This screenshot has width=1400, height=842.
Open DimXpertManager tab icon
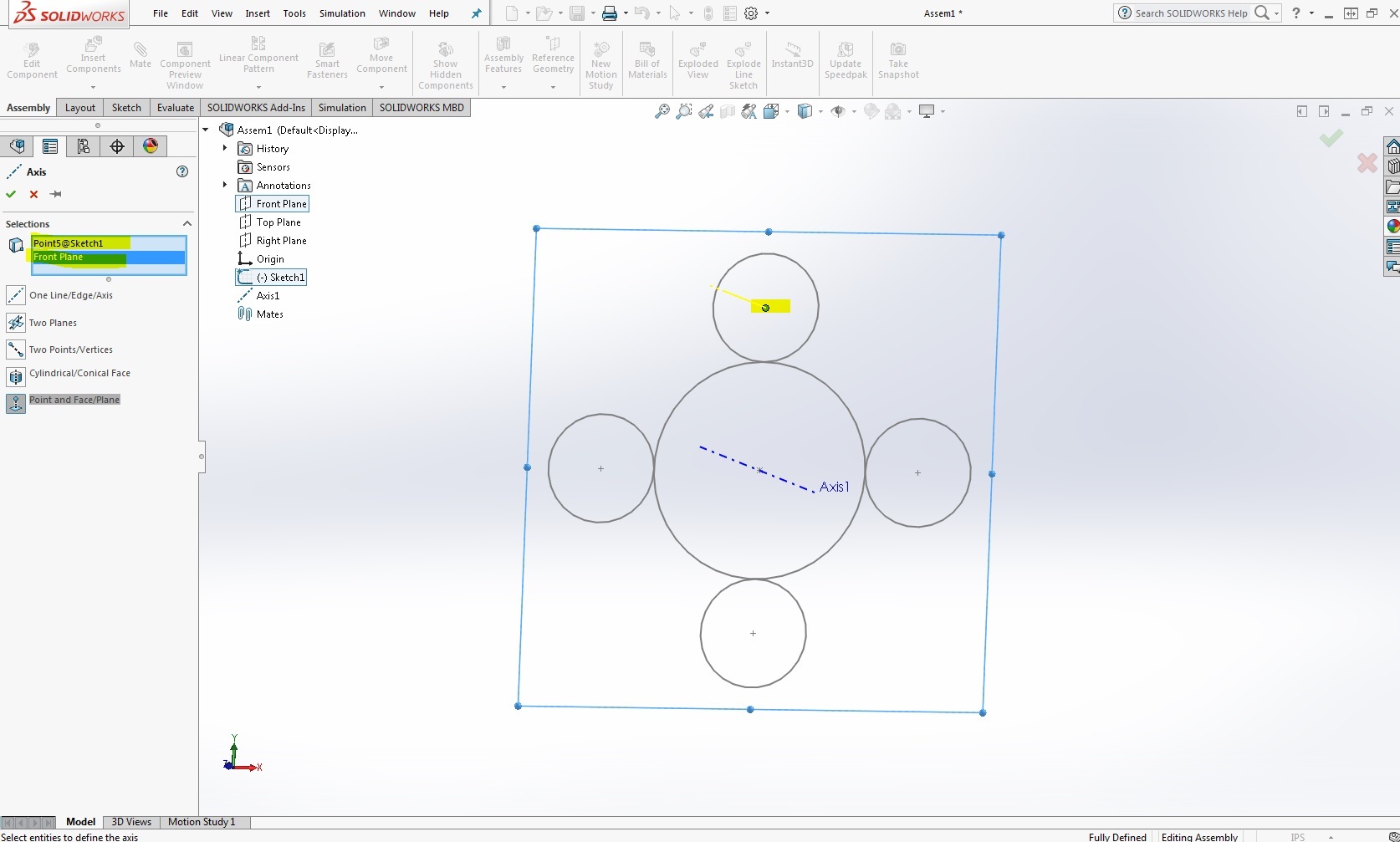[x=117, y=146]
